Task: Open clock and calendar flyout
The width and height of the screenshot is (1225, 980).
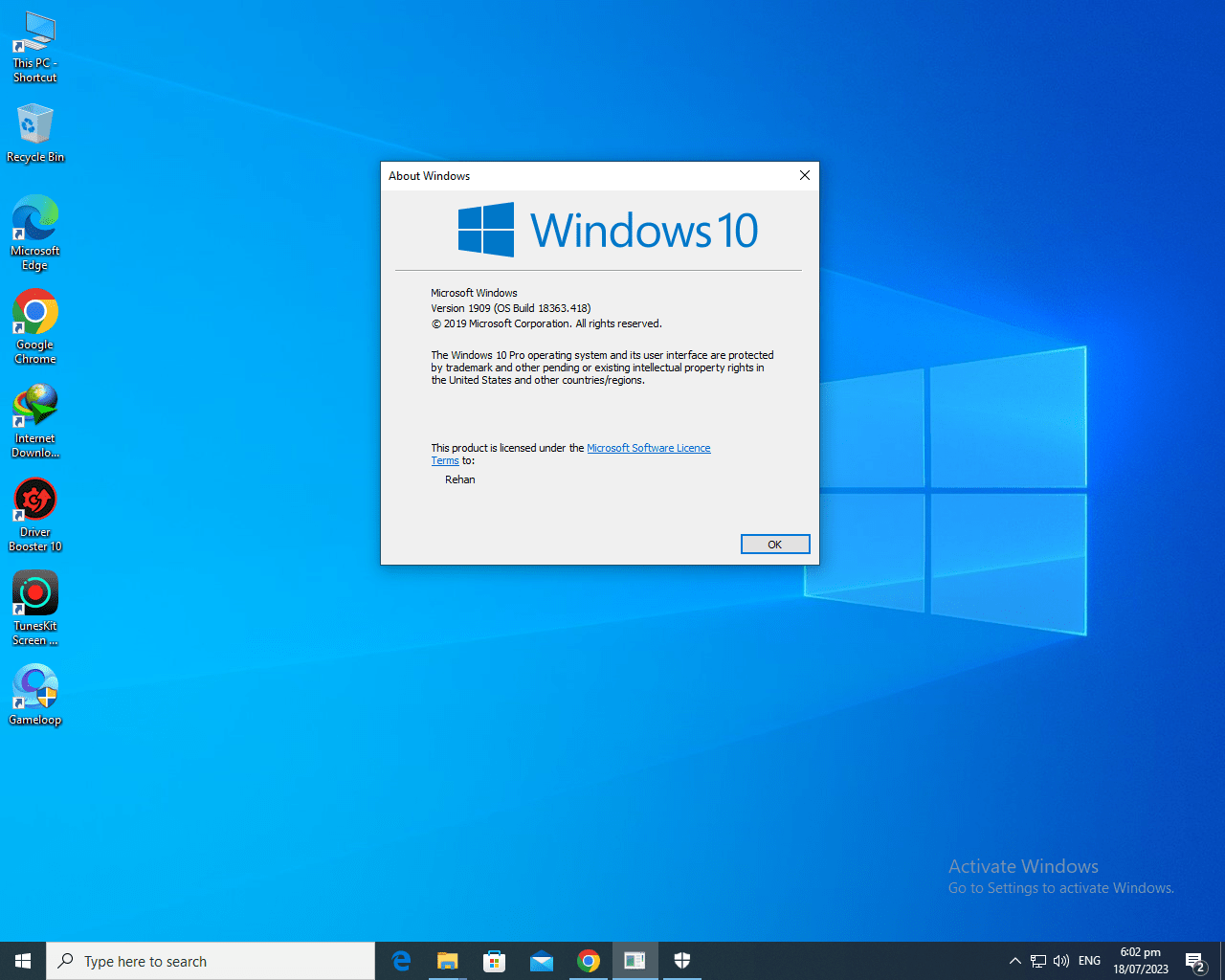Action: [x=1141, y=961]
